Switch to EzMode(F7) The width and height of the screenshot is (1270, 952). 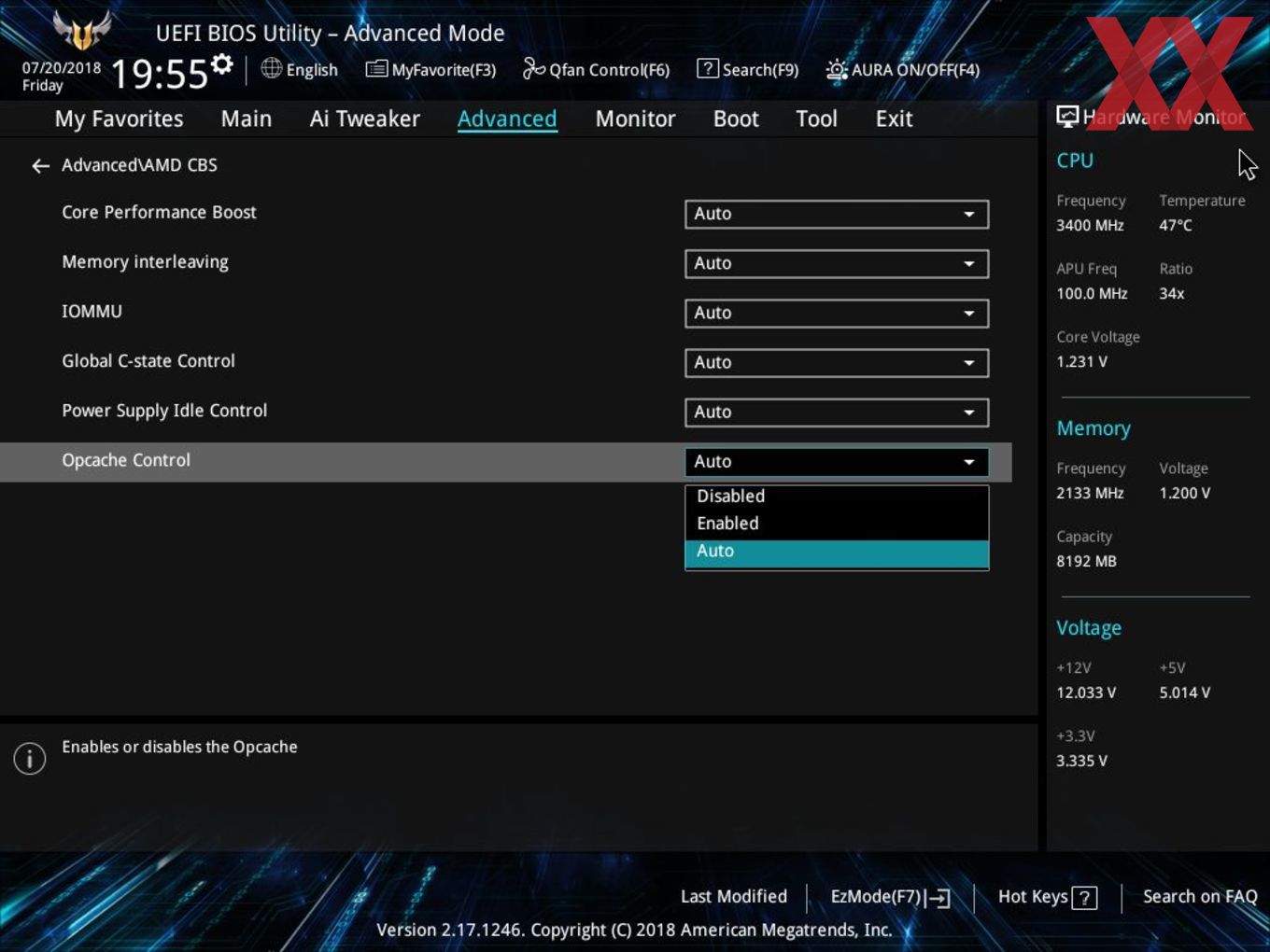pyautogui.click(x=890, y=897)
